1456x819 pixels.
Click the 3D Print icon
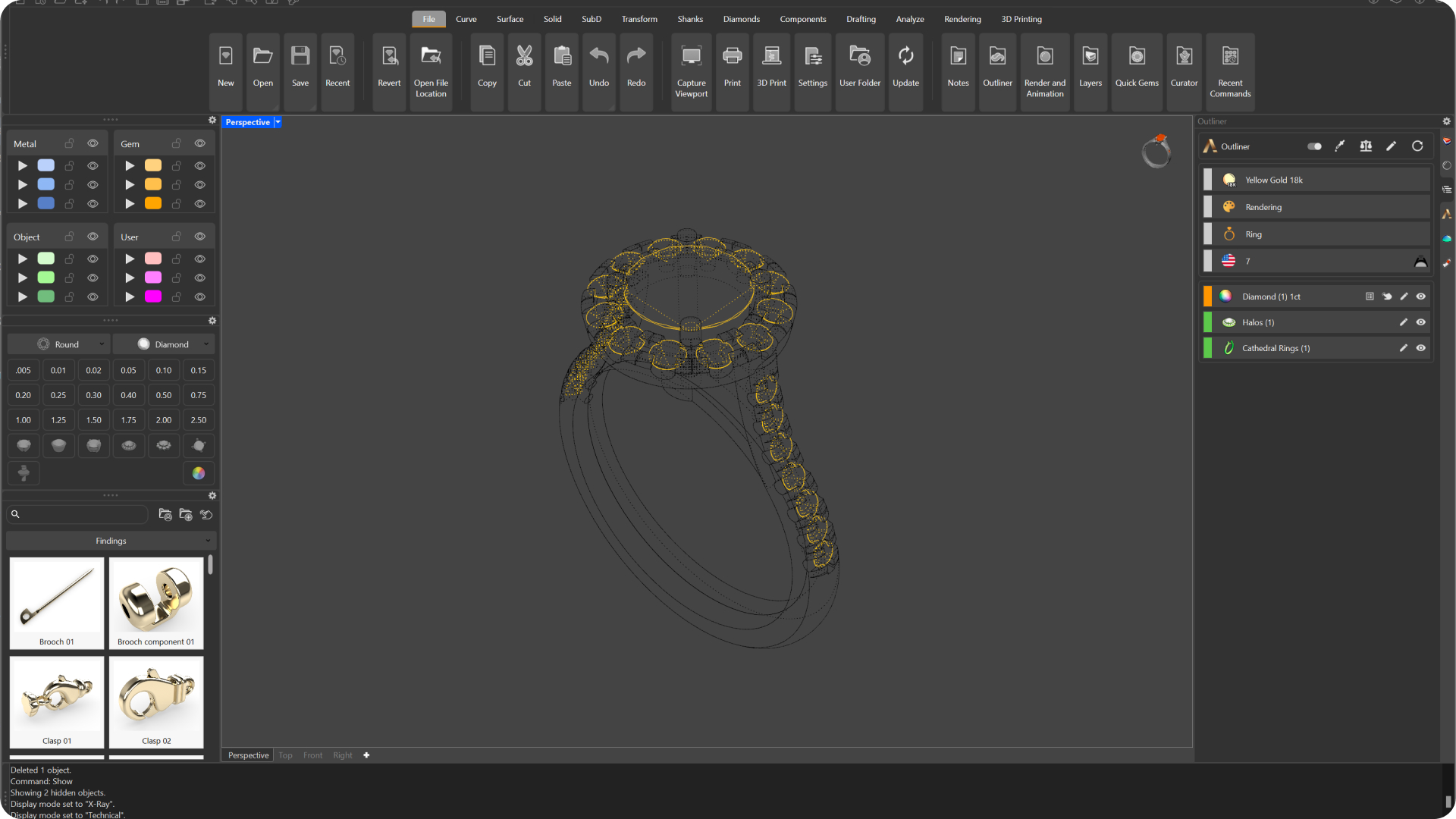coord(771,71)
